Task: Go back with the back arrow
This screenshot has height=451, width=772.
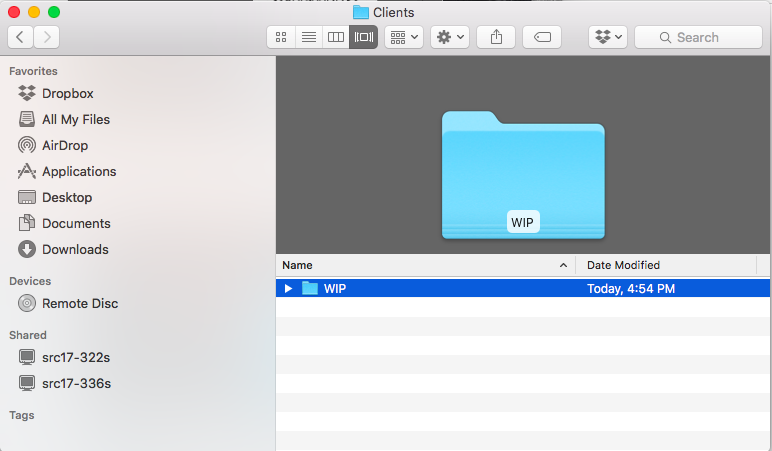Action: coord(21,37)
